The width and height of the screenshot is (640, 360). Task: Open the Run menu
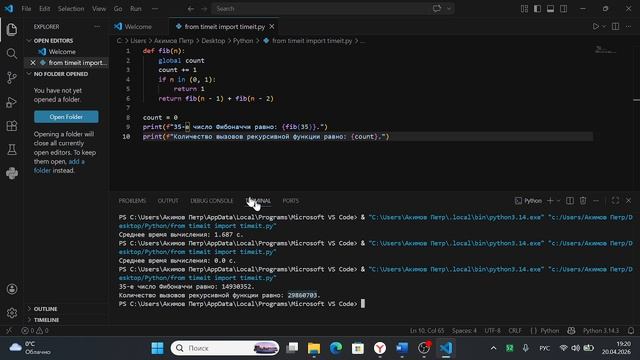tap(136, 9)
